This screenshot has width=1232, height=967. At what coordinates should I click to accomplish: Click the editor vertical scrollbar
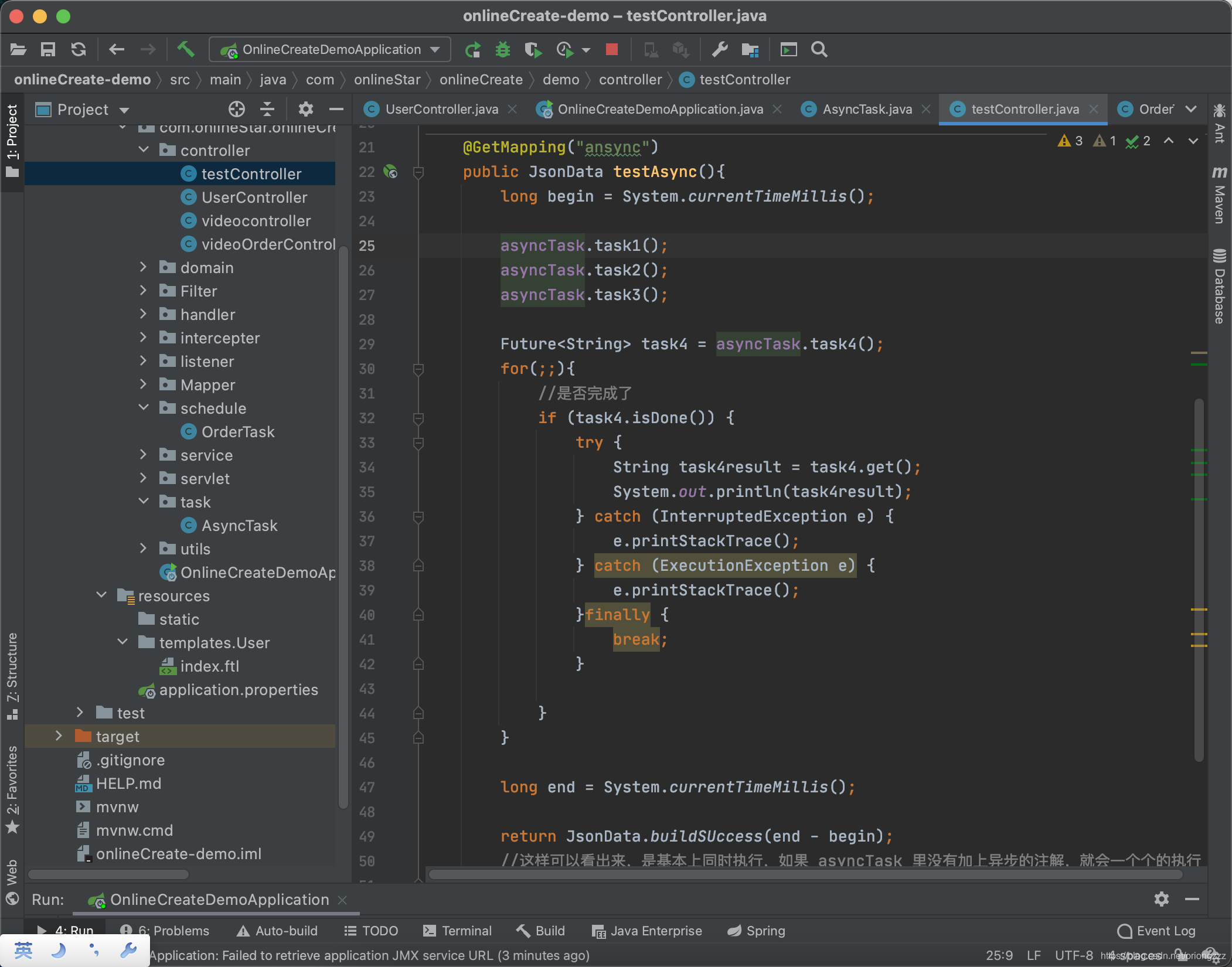(x=1199, y=580)
